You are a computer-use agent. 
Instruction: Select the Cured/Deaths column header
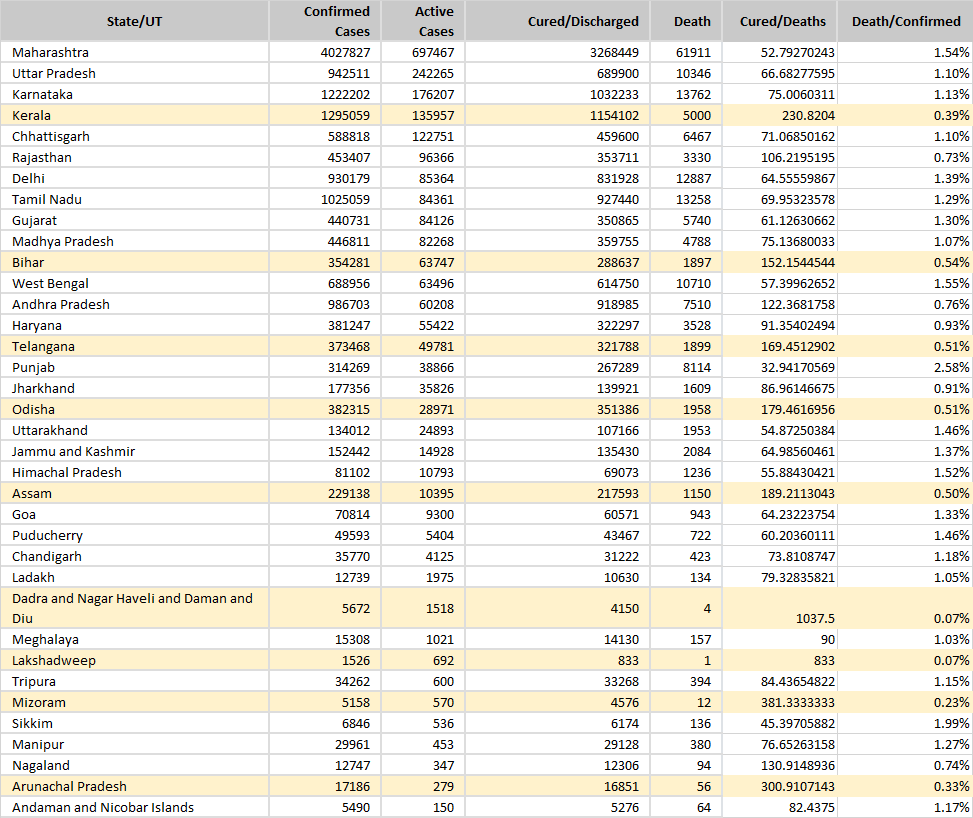[x=782, y=21]
